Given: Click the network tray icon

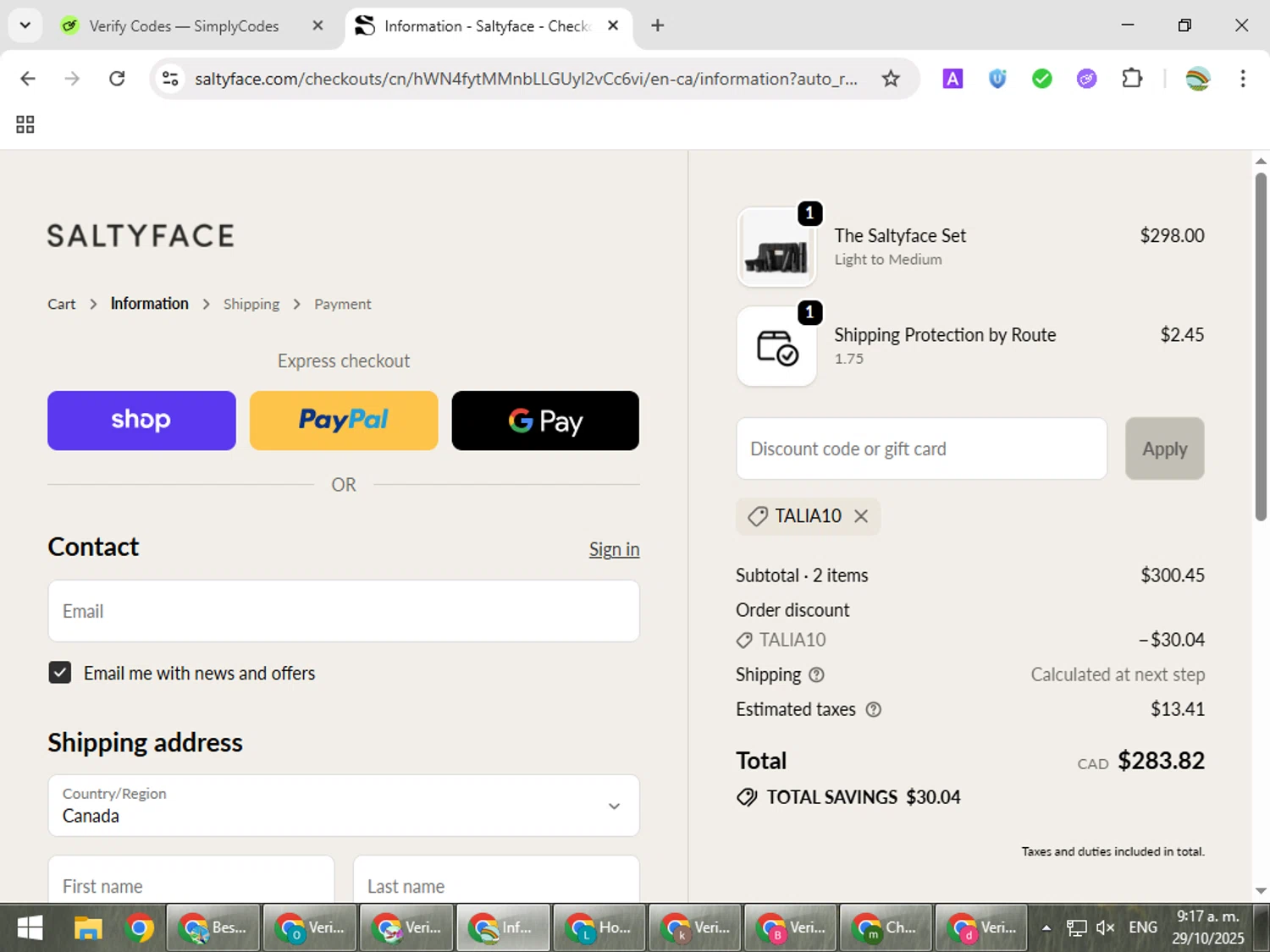Looking at the screenshot, I should 1076,928.
